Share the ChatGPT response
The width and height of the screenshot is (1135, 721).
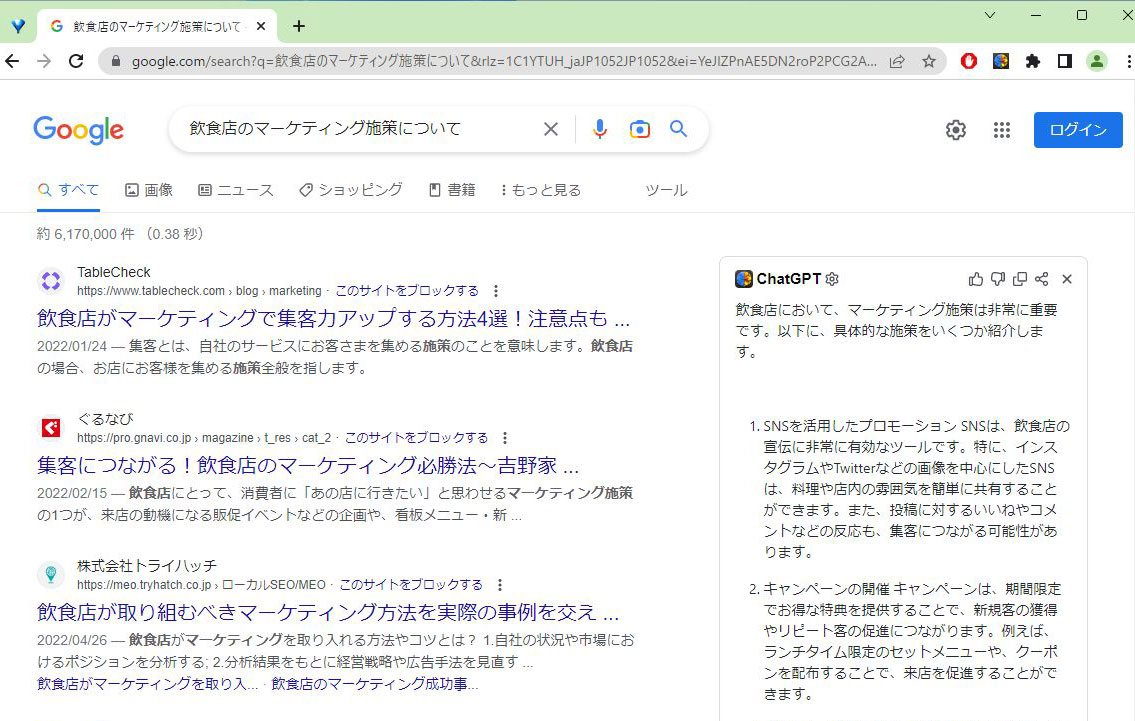coord(1041,279)
